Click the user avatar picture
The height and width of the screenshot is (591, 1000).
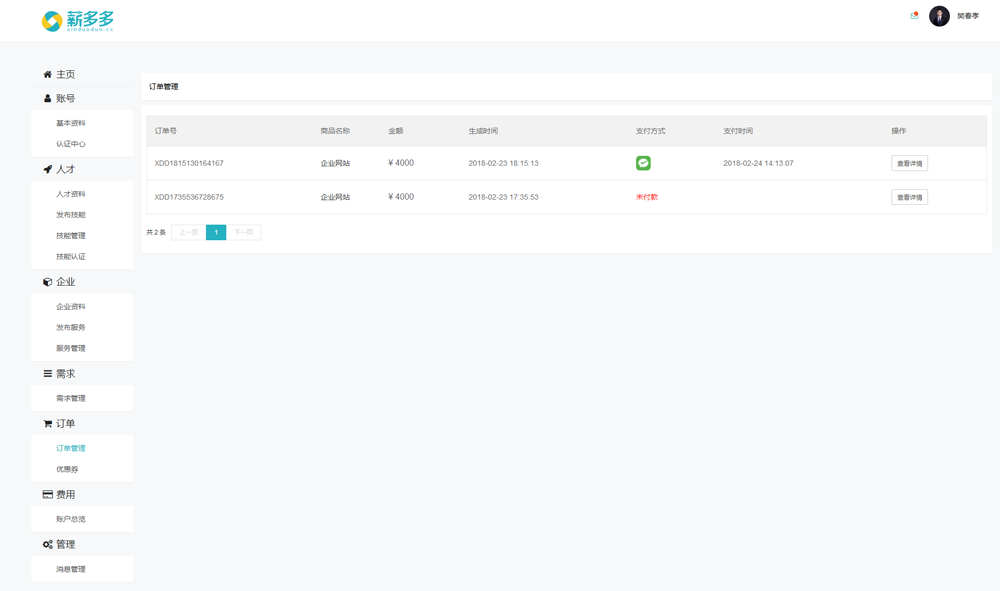pos(939,16)
